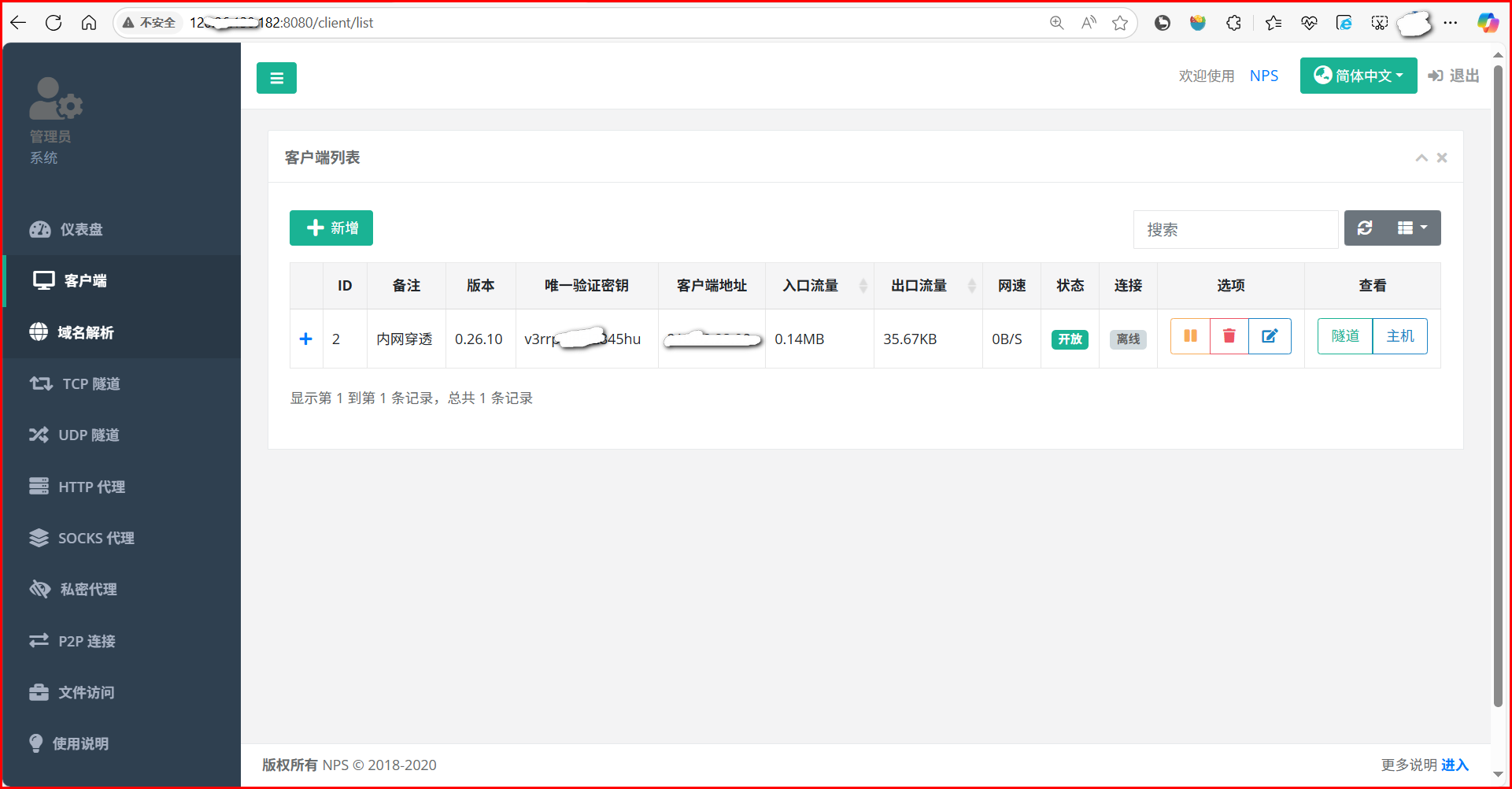This screenshot has width=1512, height=789.
Task: View 主机 for client 内网穿透
Action: tap(1400, 336)
